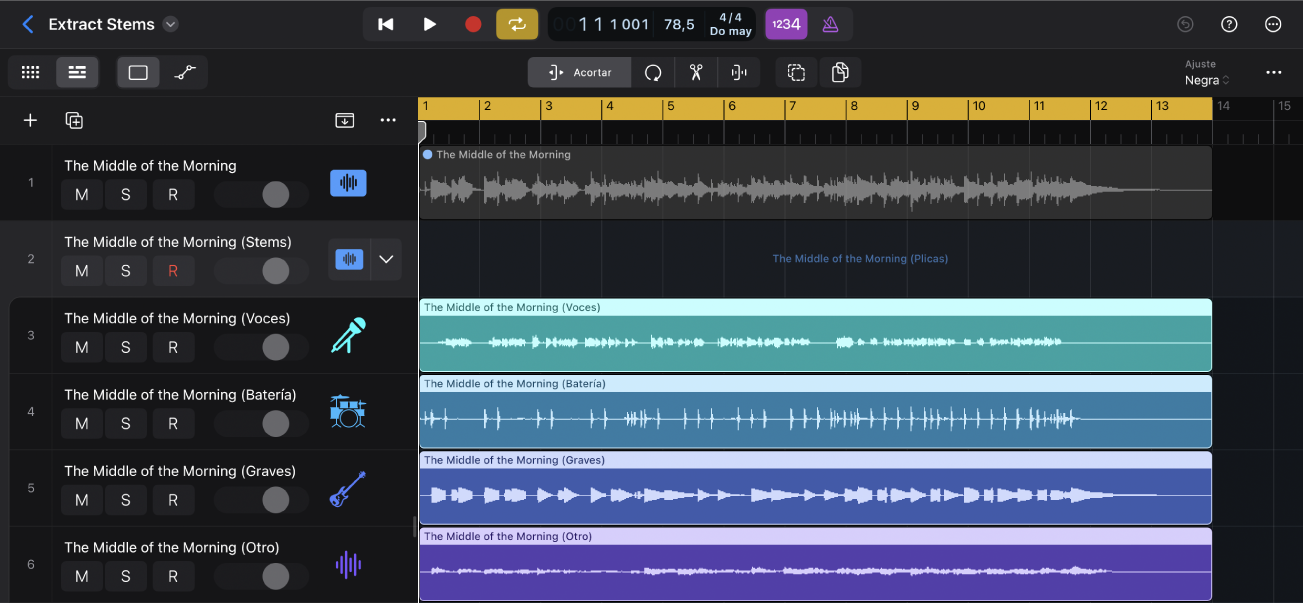Open the more options ellipsis menu top right
1303x604 pixels.
point(1273,23)
